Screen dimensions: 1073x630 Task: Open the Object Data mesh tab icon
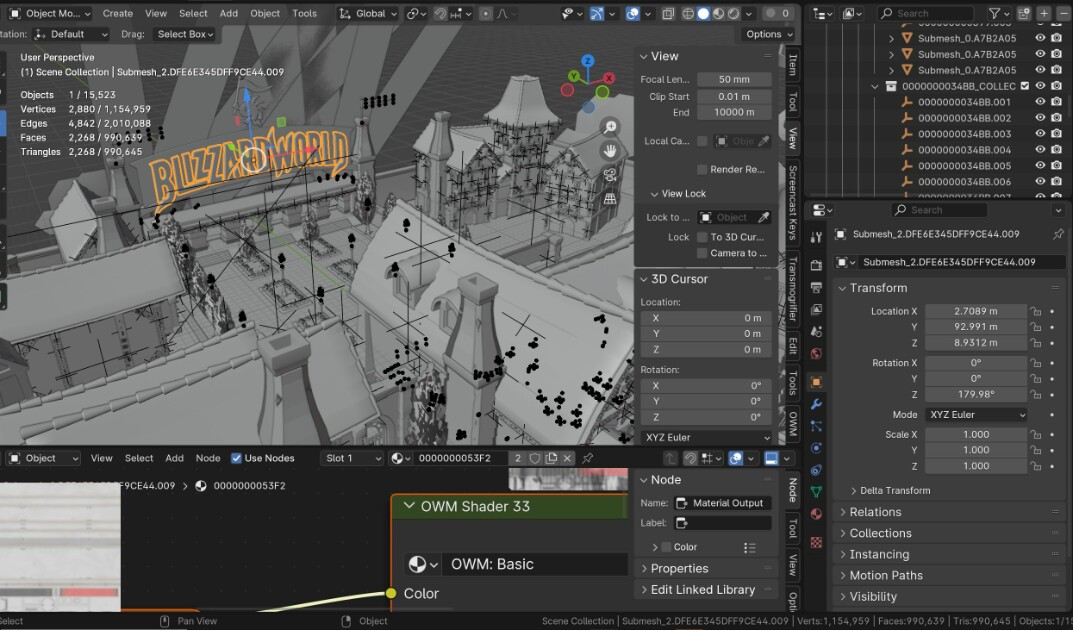(816, 492)
